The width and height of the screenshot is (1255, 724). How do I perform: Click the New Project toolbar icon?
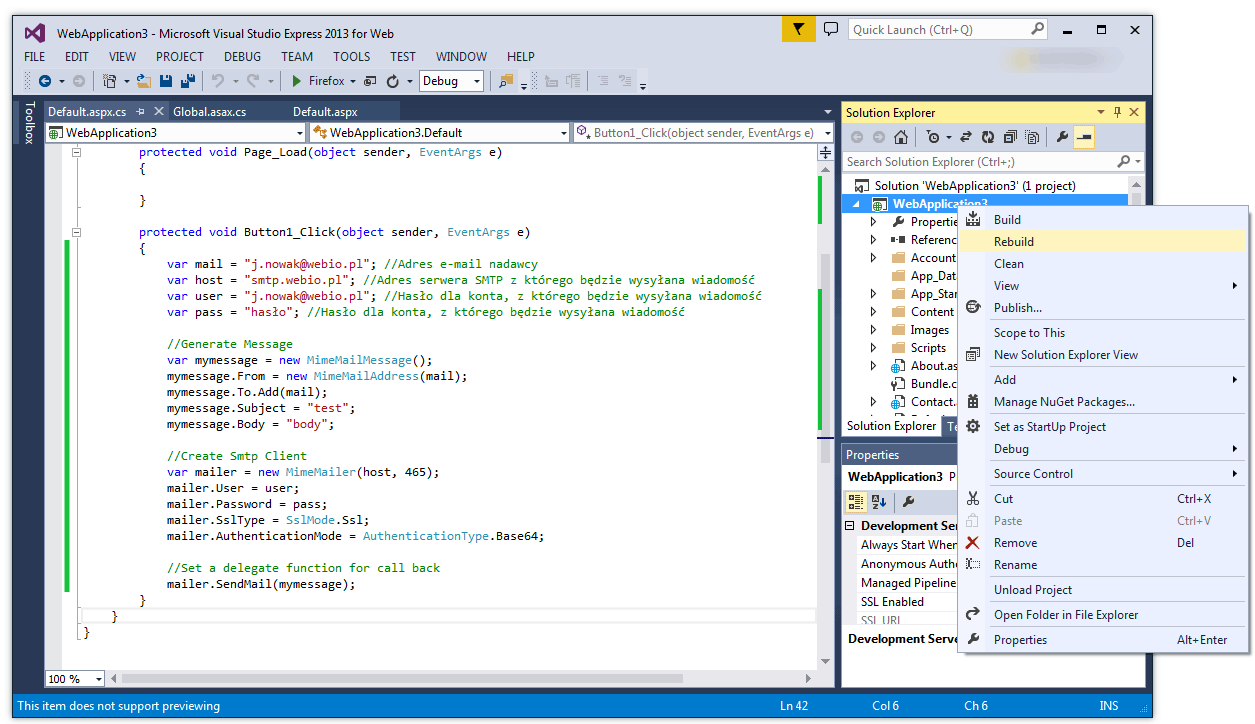109,81
